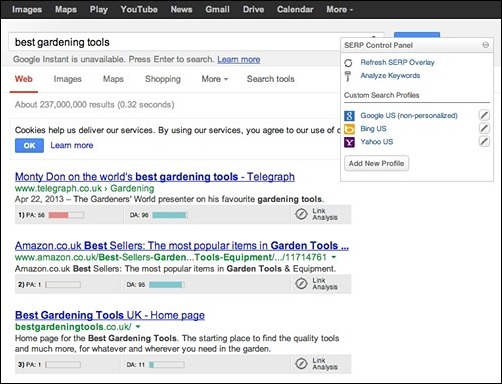Viewport: 502px width, 384px height.
Task: Click Link Analysis for the bestgardeningtools result
Action: point(325,364)
